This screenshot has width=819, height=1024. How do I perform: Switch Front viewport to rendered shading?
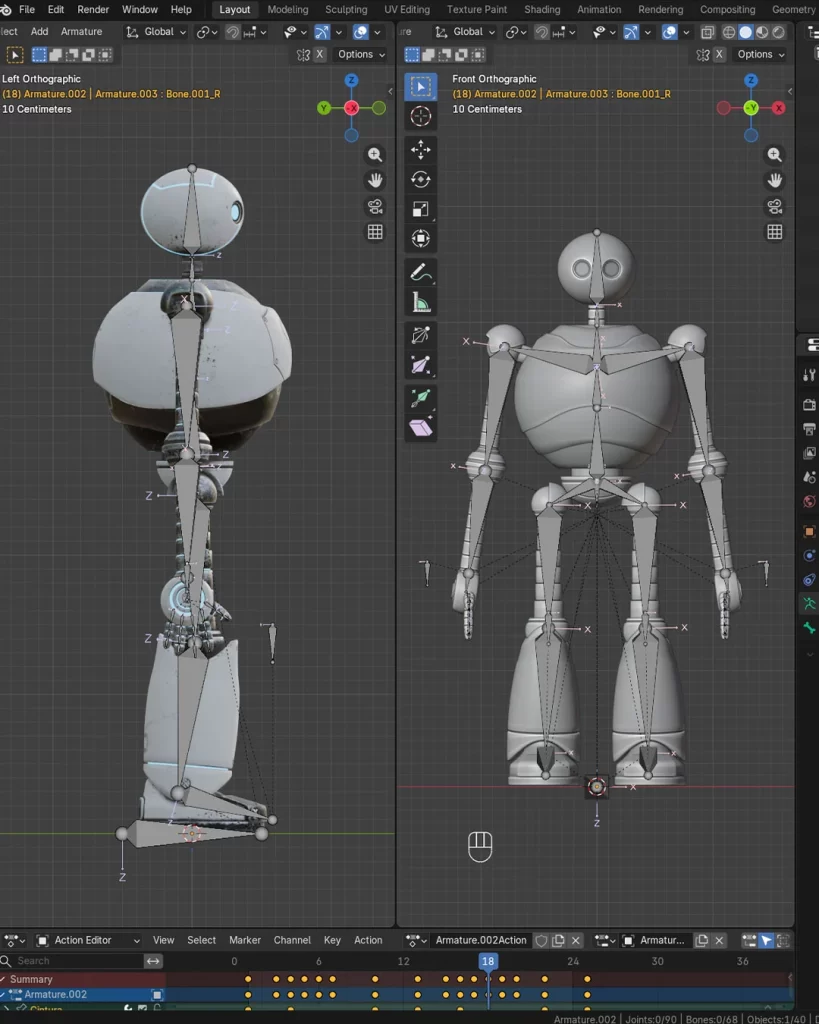click(x=779, y=32)
